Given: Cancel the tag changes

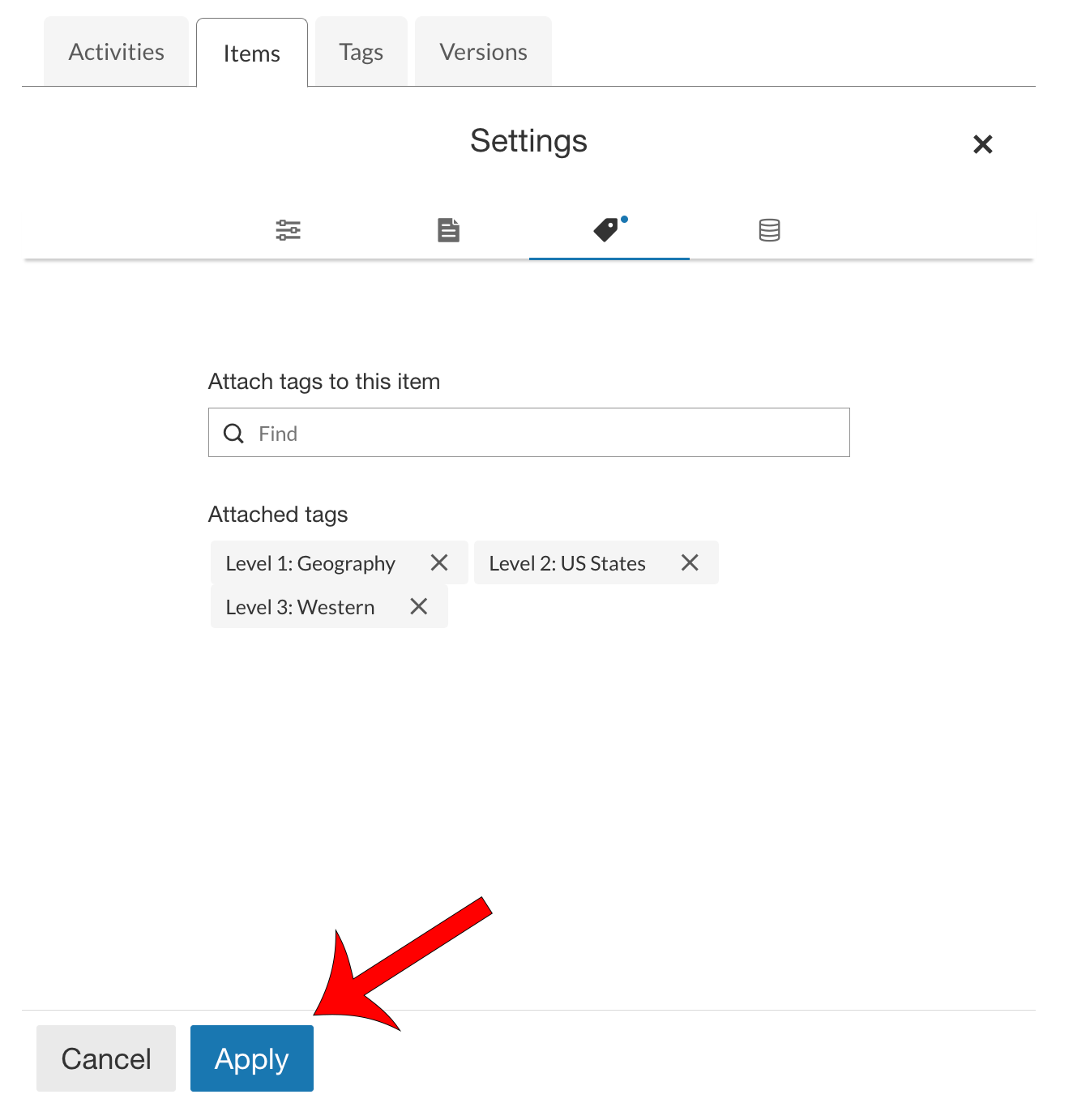Looking at the screenshot, I should click(x=105, y=1058).
